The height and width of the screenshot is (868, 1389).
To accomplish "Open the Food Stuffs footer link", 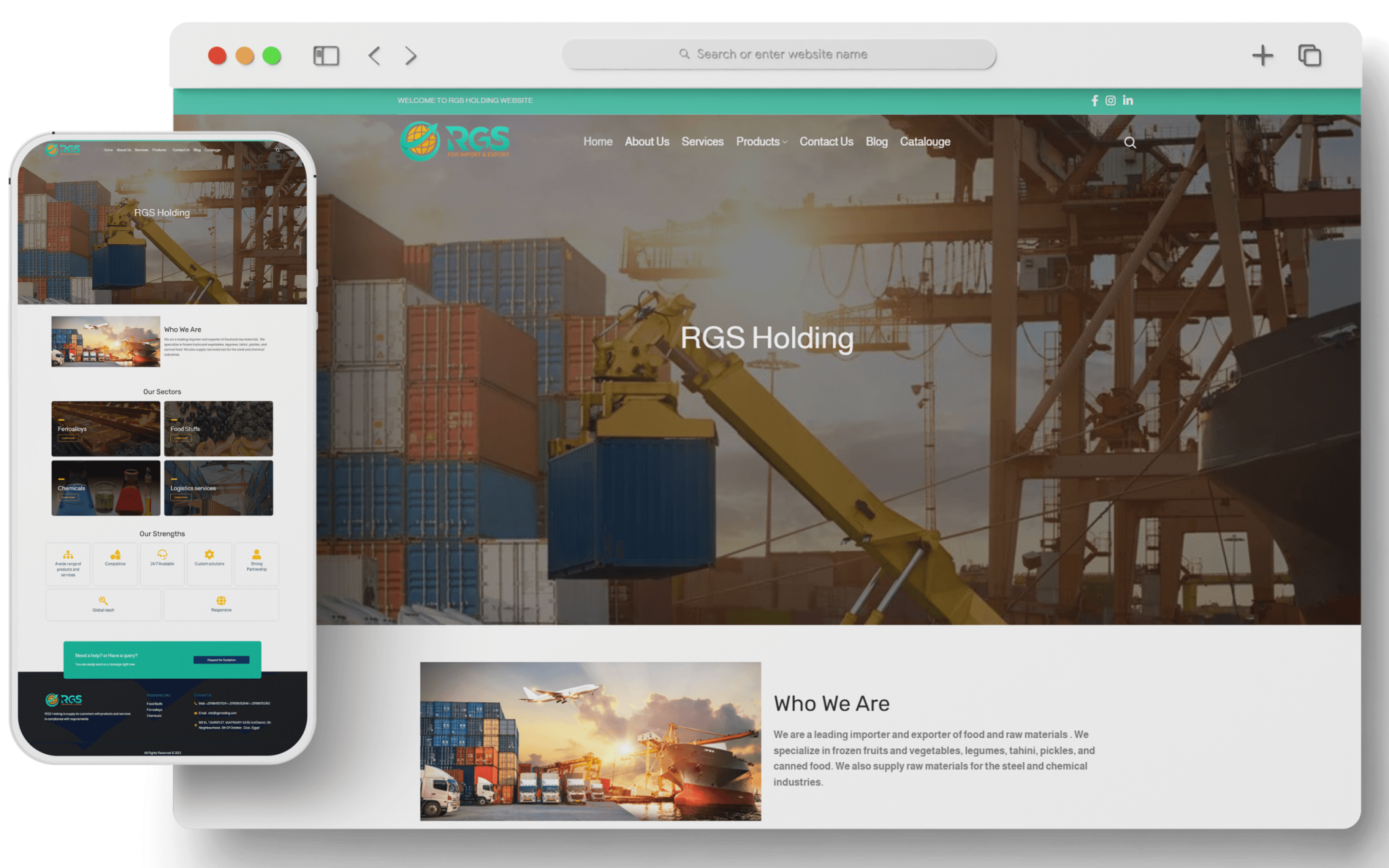I will click(x=155, y=704).
